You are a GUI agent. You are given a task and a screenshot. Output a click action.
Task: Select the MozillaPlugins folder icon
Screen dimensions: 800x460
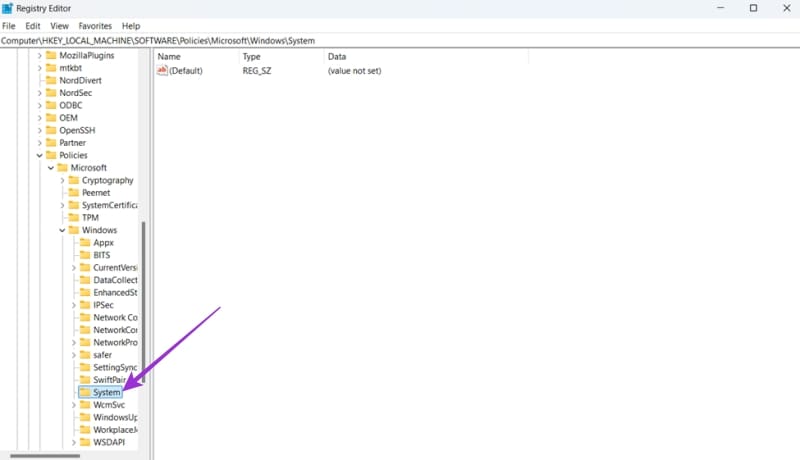coord(51,55)
